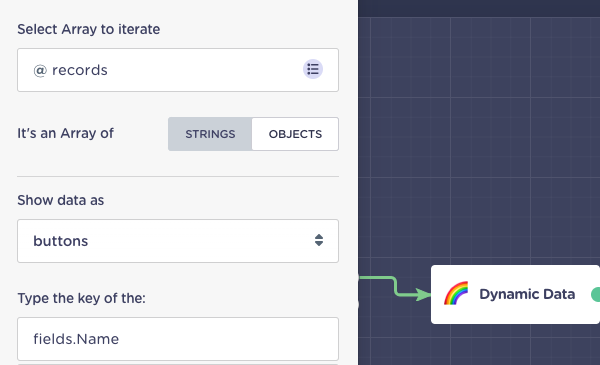The height and width of the screenshot is (365, 600).
Task: Click the green arrowhead entering Dynamic Data
Action: [423, 294]
